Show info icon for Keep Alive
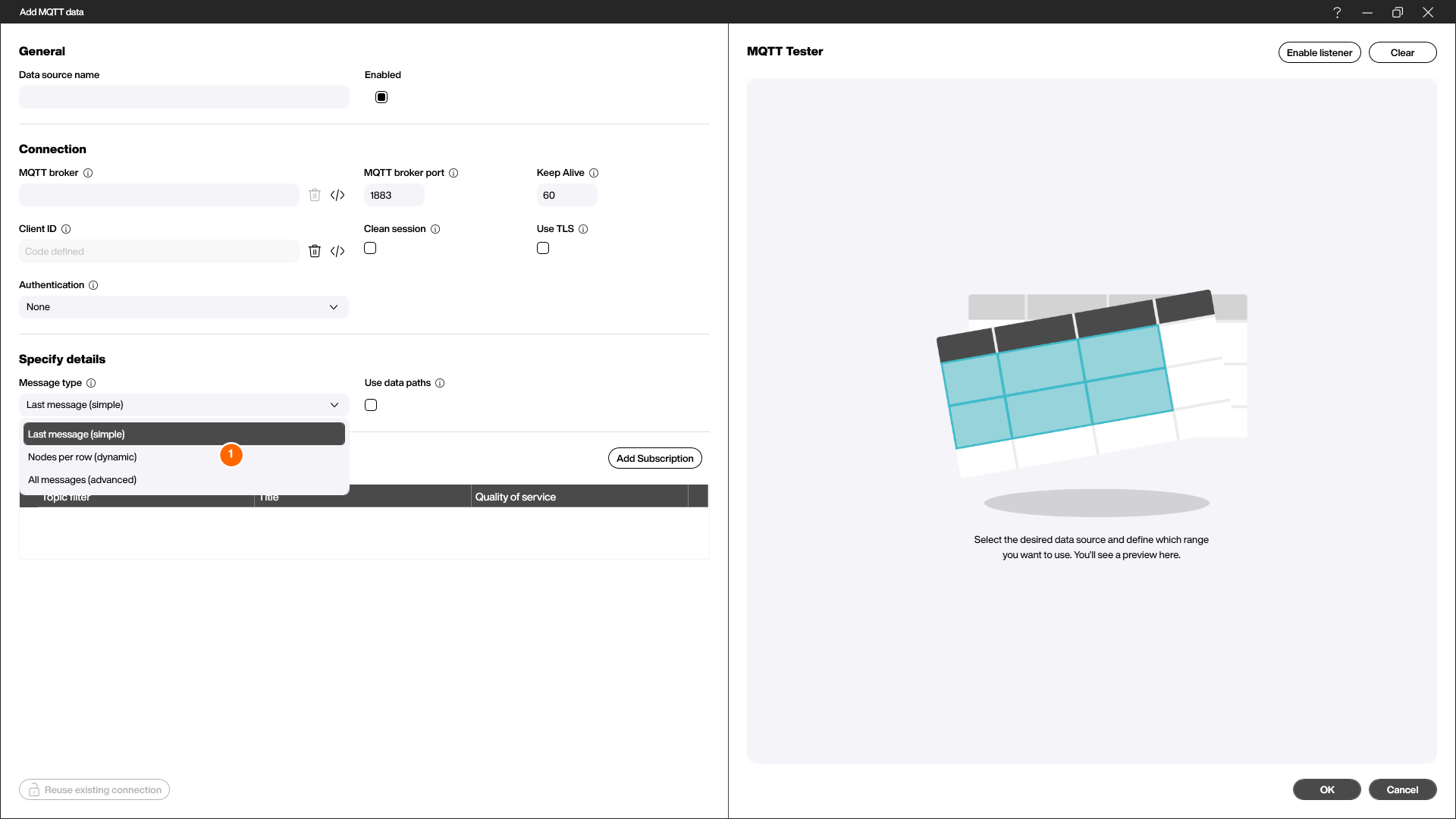The height and width of the screenshot is (819, 1456). (x=594, y=173)
